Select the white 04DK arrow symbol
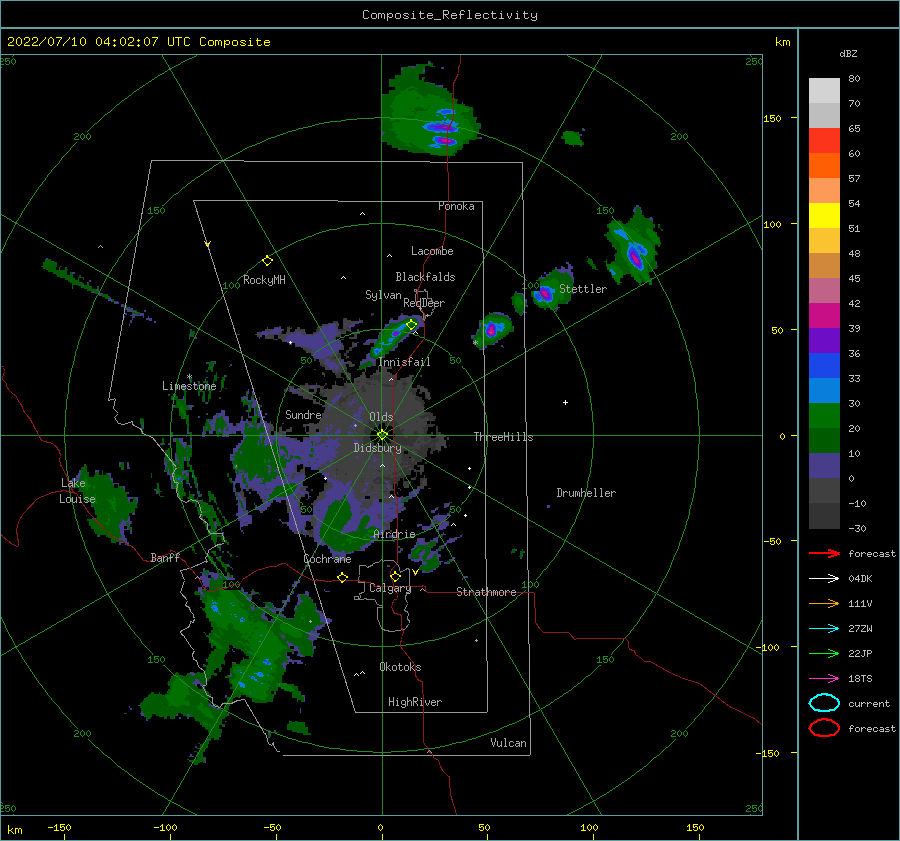 [824, 578]
